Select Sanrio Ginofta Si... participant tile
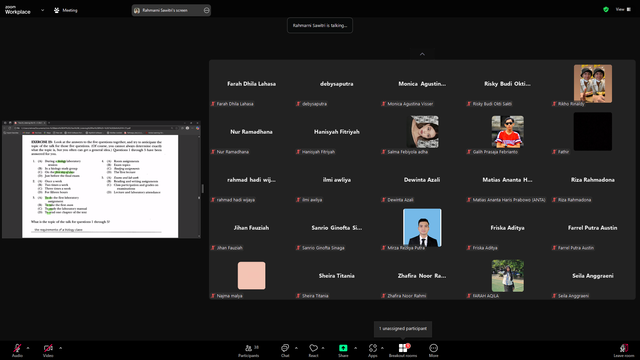Screen dimensions: 640x360 click(337, 228)
